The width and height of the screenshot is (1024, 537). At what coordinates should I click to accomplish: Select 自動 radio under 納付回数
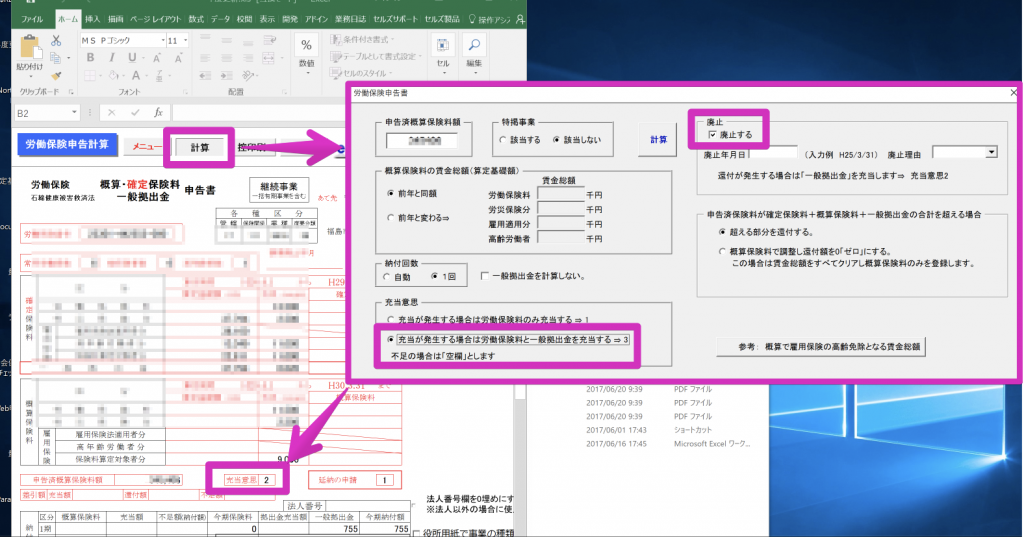pyautogui.click(x=387, y=277)
